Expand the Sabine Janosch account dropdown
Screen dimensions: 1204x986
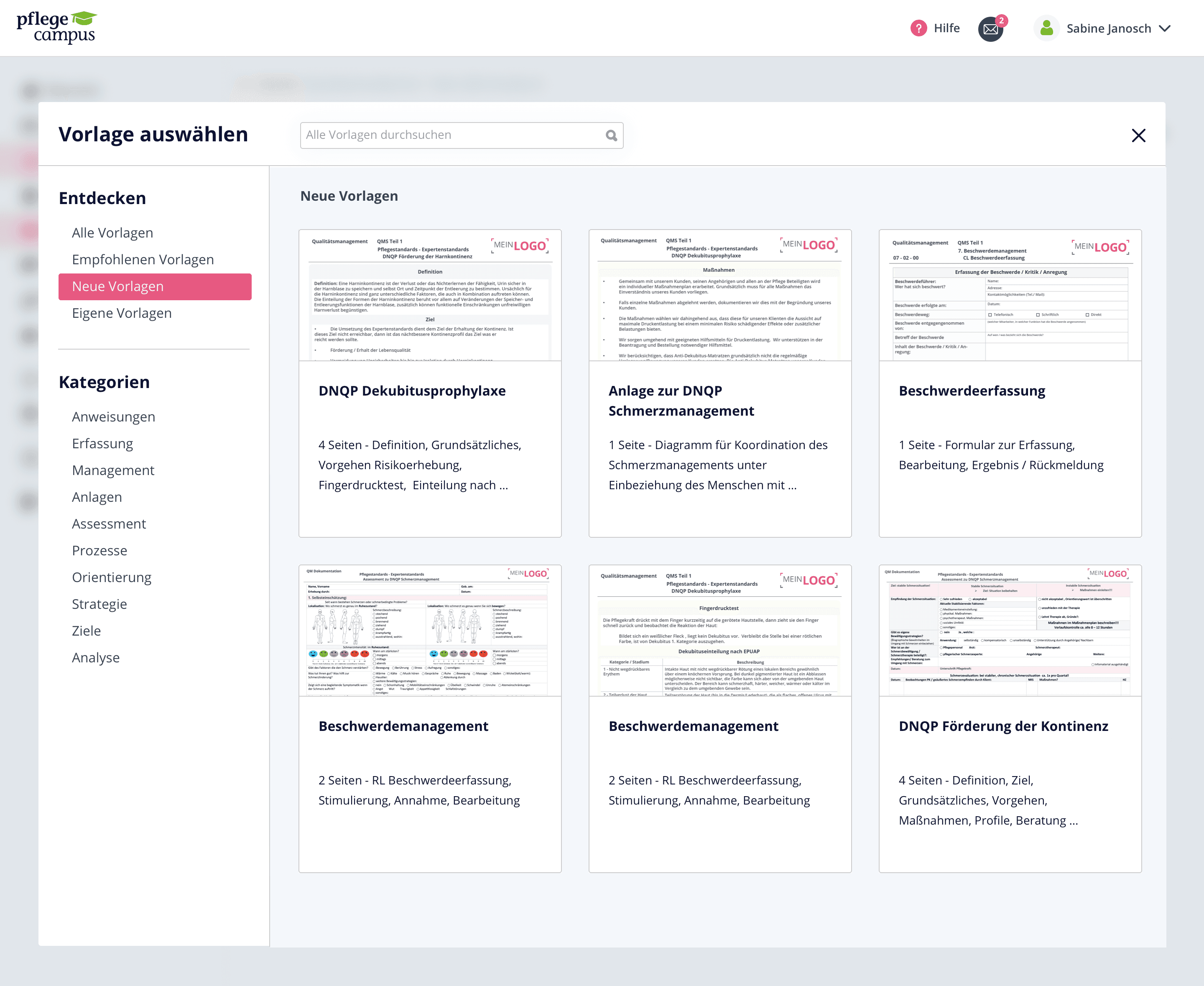coord(1165,28)
